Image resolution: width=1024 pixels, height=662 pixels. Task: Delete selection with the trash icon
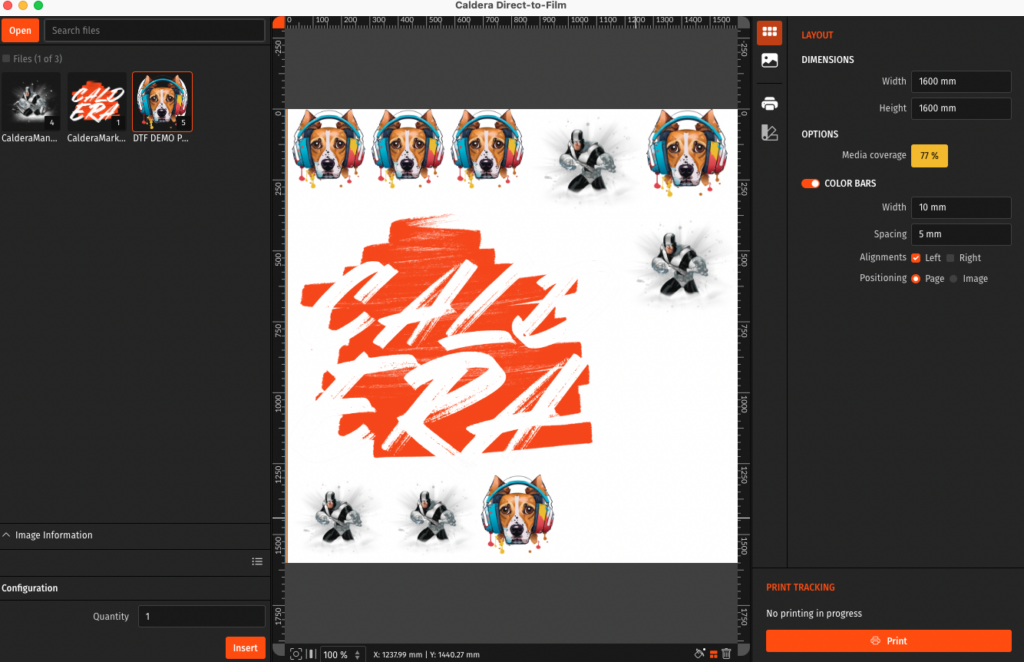coord(726,654)
